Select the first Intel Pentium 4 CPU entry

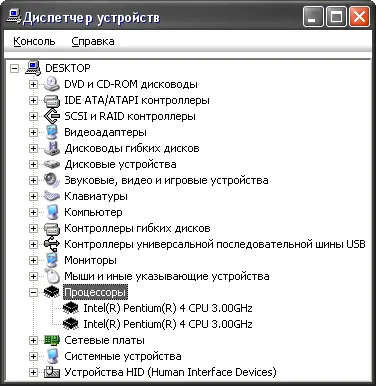click(x=168, y=308)
